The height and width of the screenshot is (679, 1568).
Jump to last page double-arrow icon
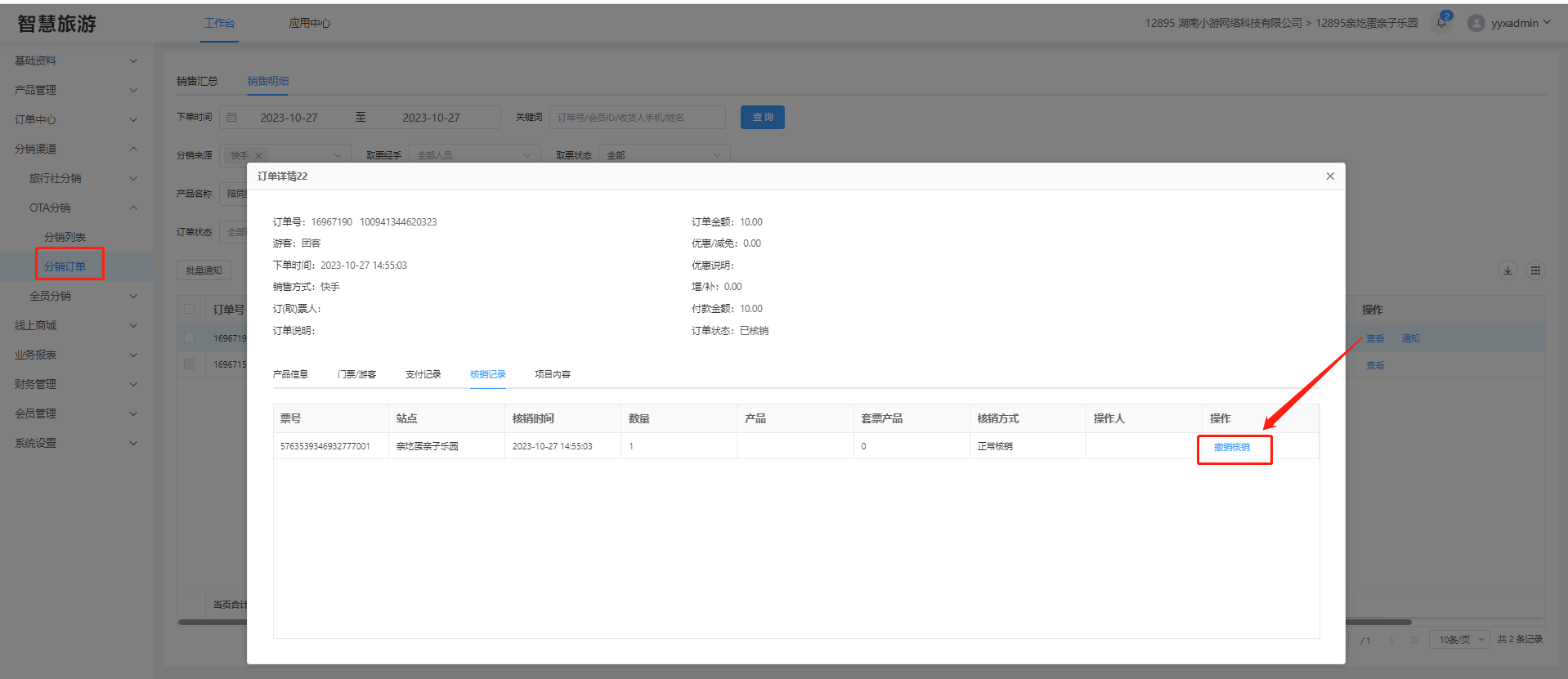1413,640
